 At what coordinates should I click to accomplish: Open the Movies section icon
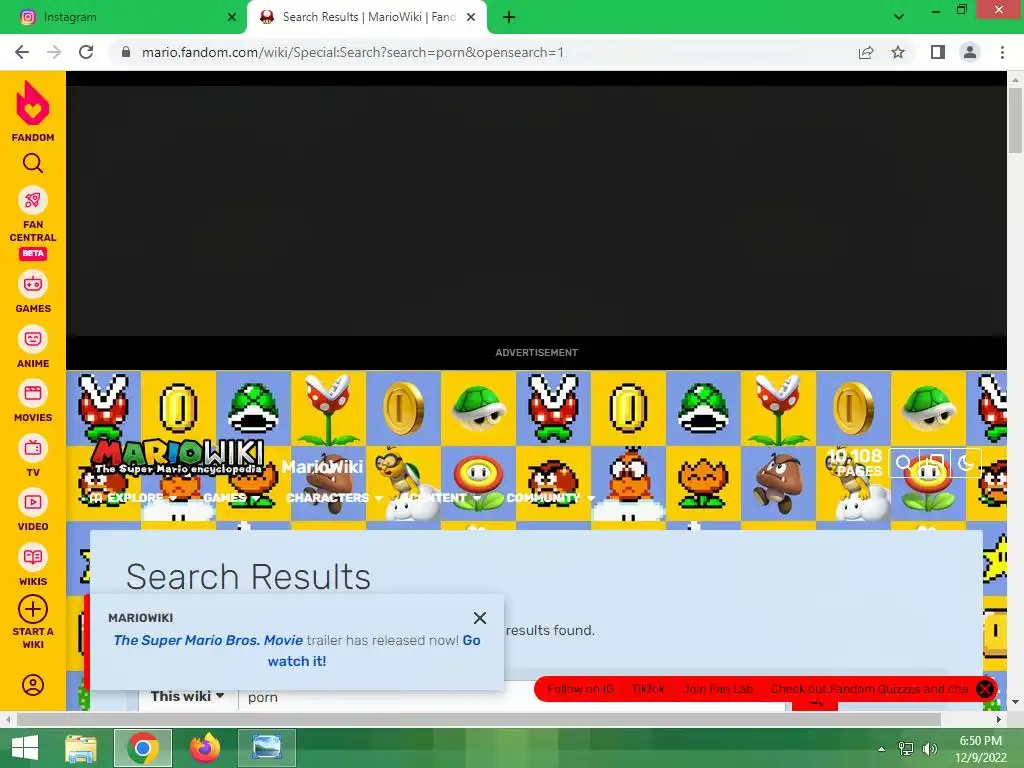[33, 393]
